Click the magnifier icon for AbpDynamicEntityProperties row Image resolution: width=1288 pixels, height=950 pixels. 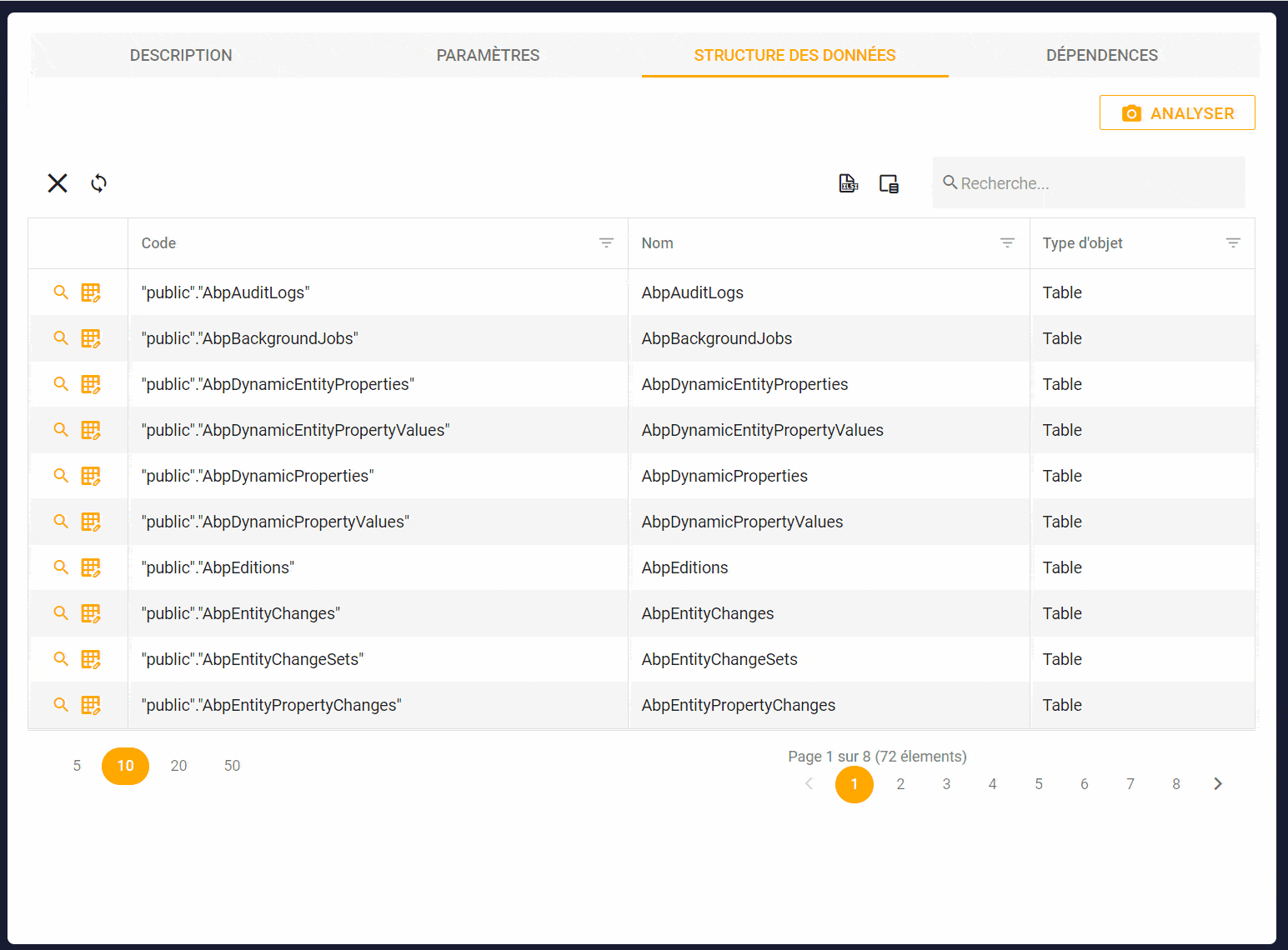[61, 384]
